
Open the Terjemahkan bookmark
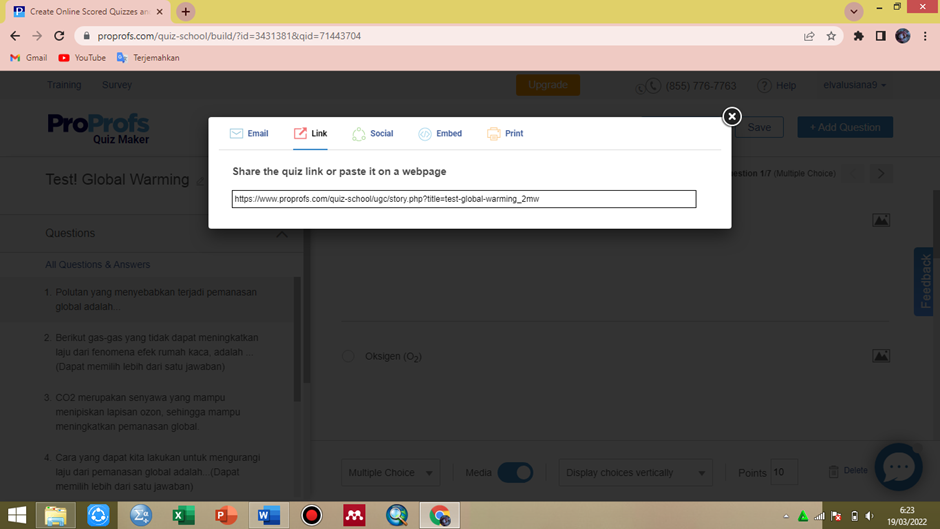click(x=148, y=58)
